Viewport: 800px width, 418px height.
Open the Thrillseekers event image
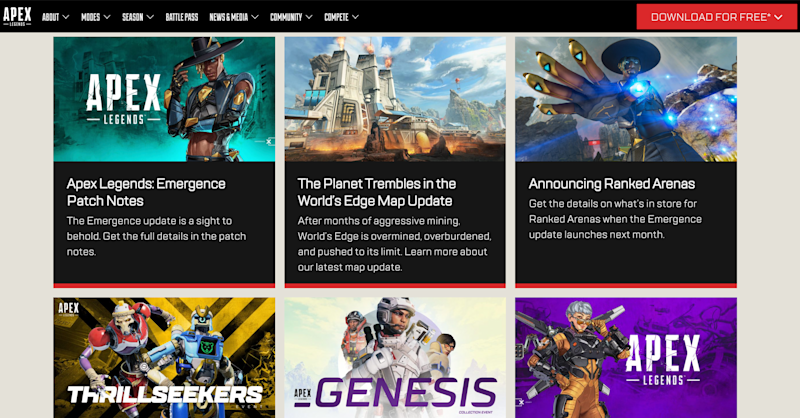point(164,358)
